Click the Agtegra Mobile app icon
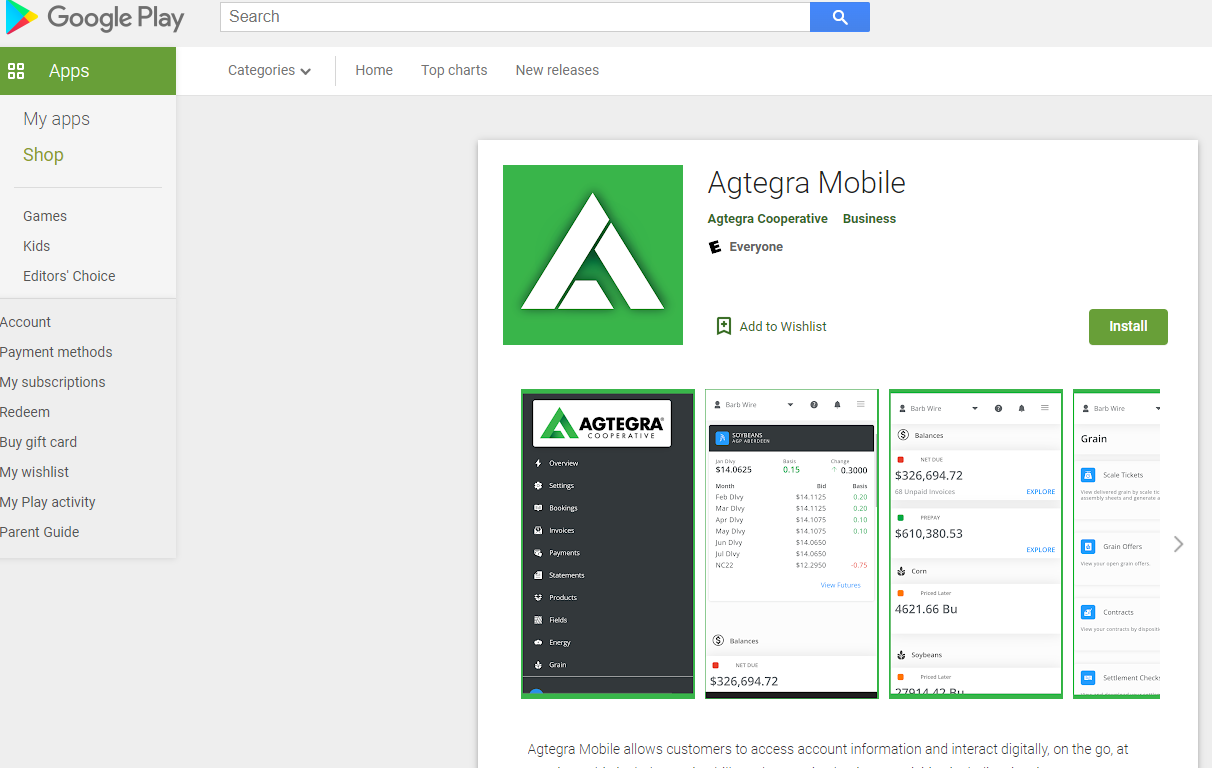This screenshot has width=1212, height=768. (593, 255)
